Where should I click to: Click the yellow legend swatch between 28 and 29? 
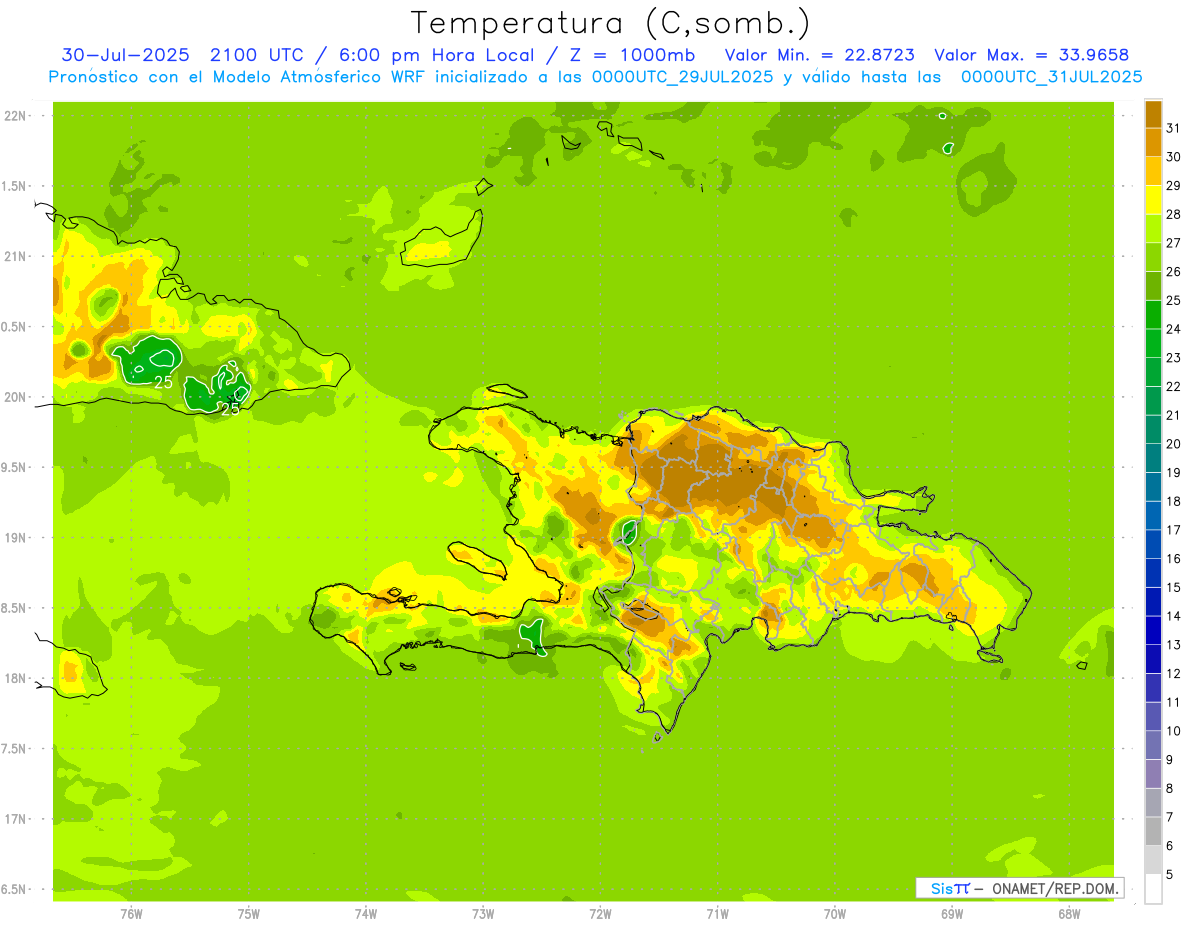pyautogui.click(x=1153, y=200)
